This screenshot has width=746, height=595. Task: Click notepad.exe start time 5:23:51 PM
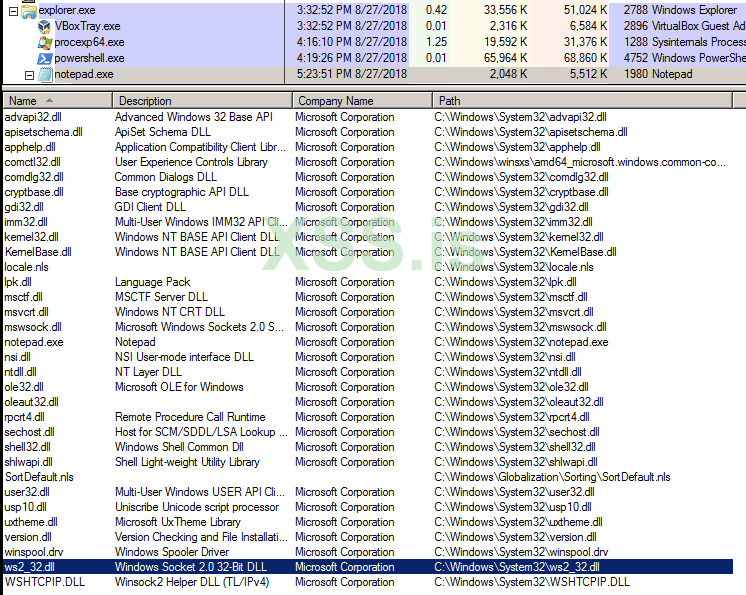(352, 74)
